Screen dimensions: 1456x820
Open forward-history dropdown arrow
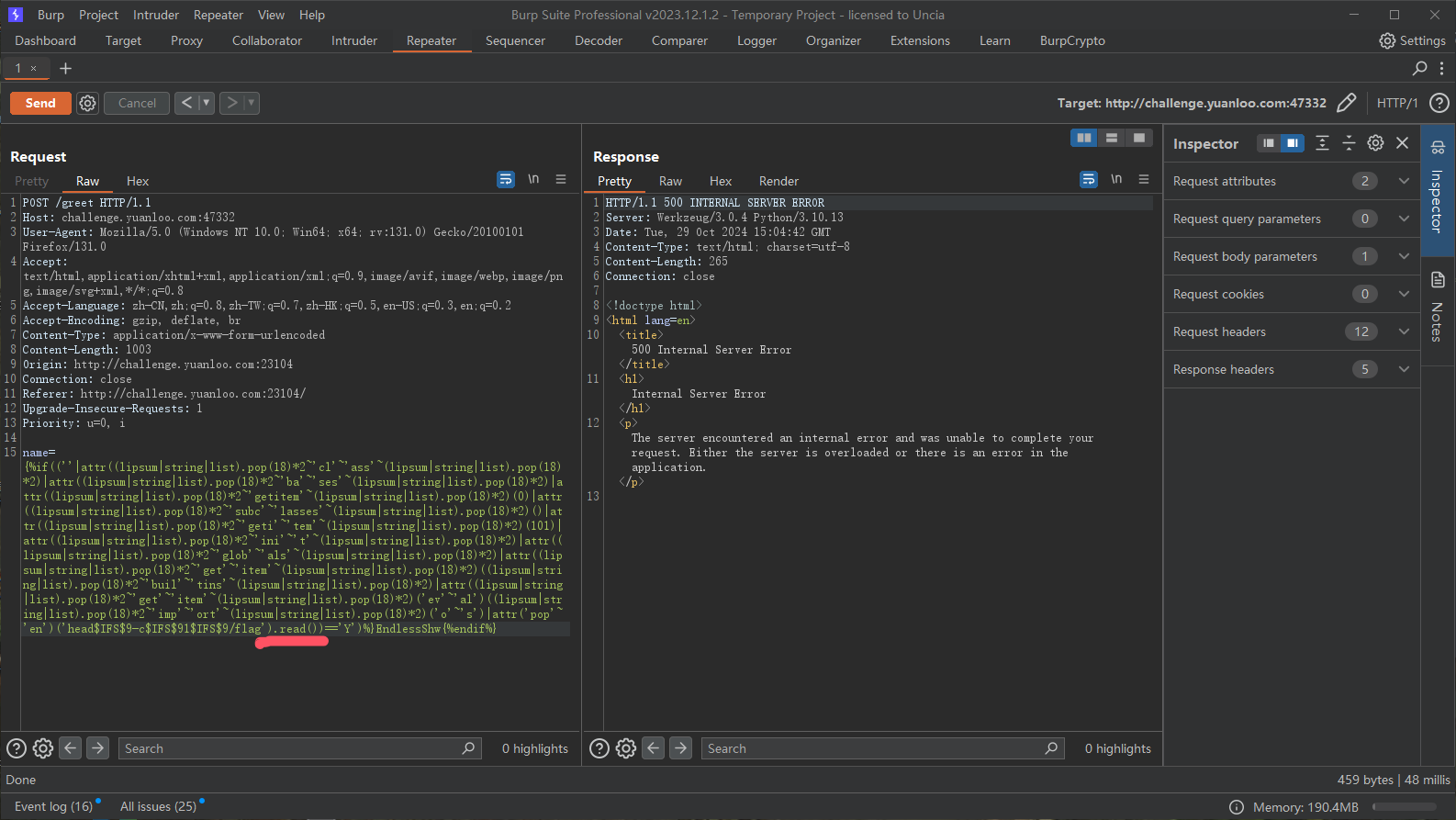click(x=252, y=103)
